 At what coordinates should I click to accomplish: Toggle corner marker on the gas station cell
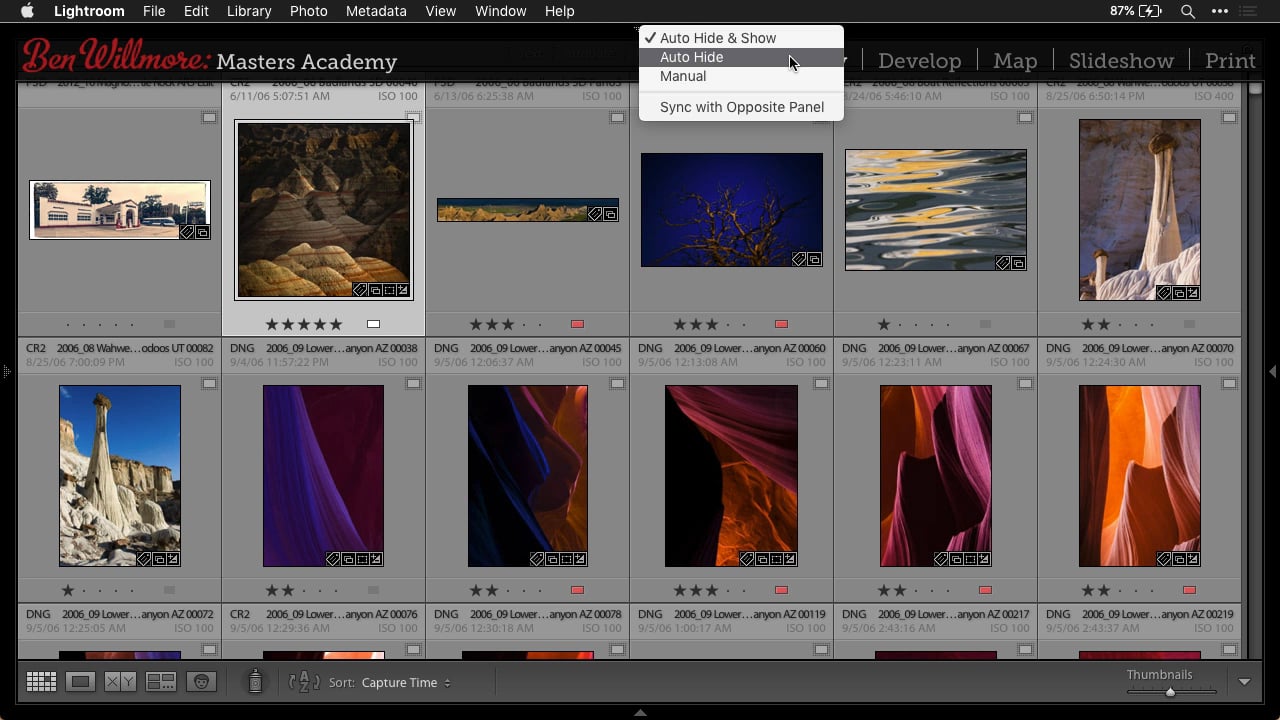click(x=209, y=118)
